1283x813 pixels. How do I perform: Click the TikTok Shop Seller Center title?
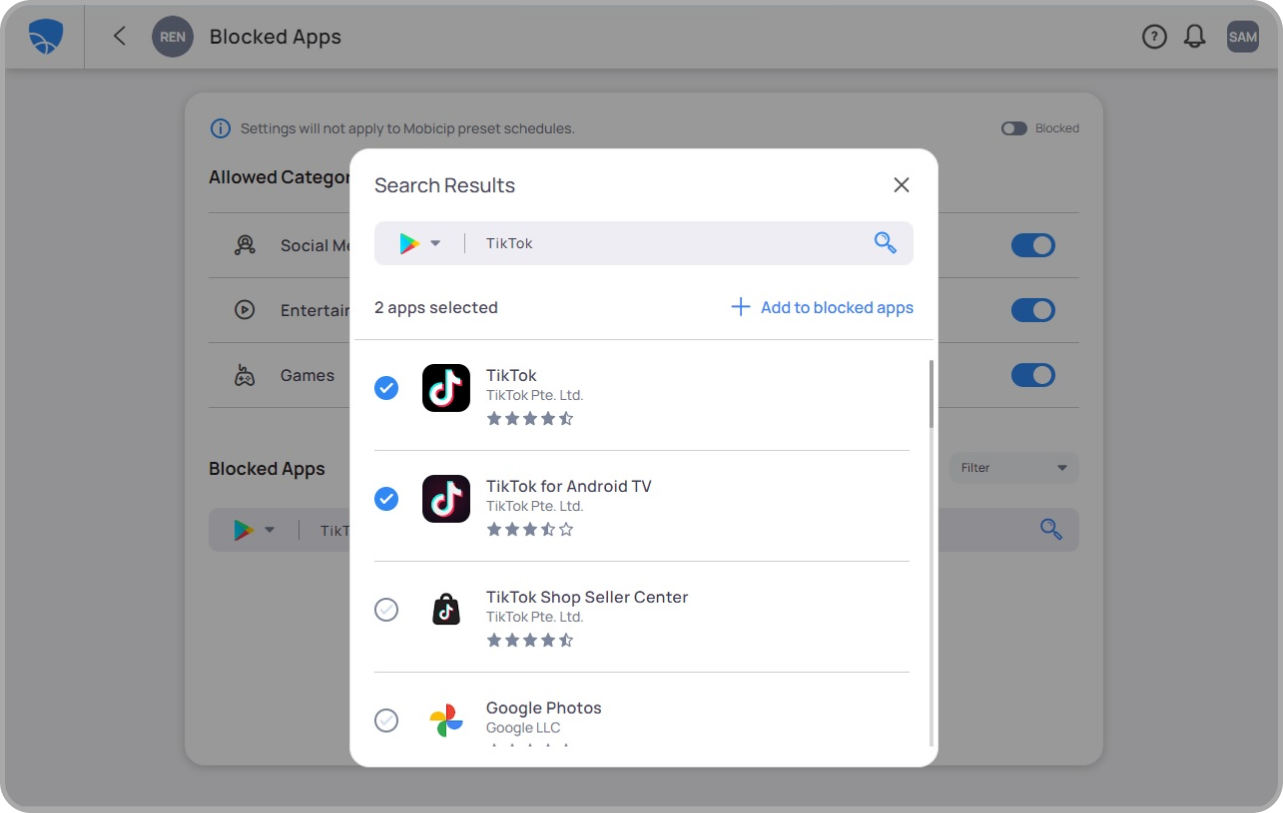coord(587,597)
